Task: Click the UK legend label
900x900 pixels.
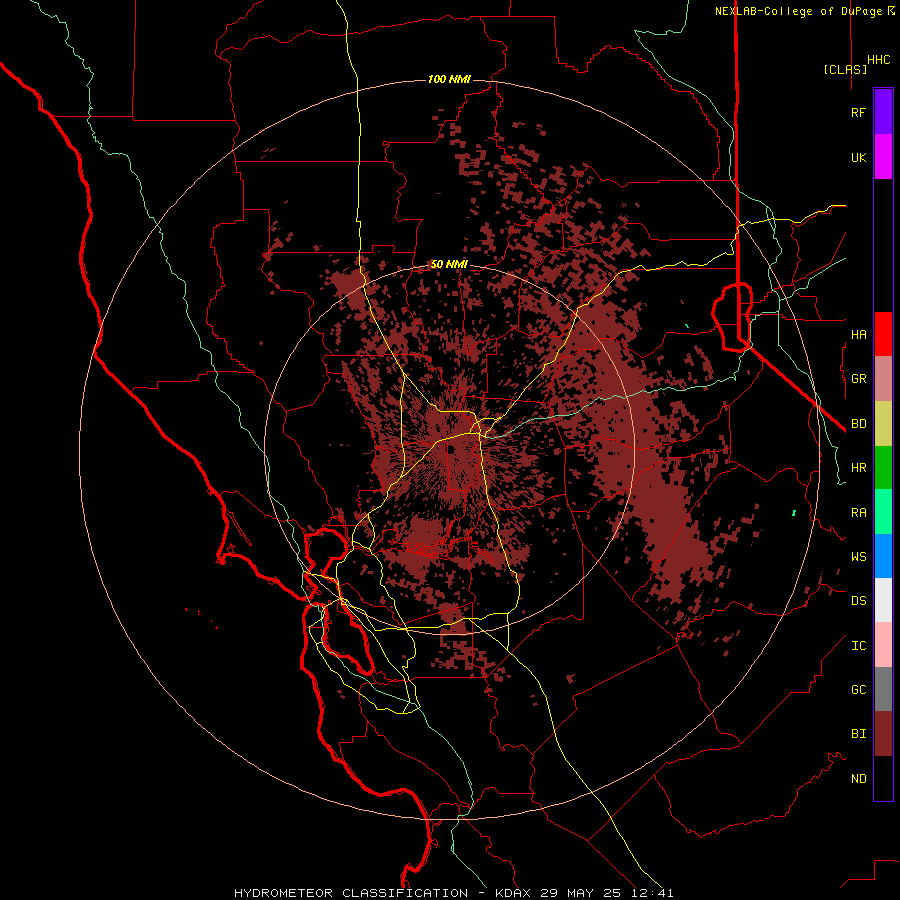Action: tap(859, 157)
